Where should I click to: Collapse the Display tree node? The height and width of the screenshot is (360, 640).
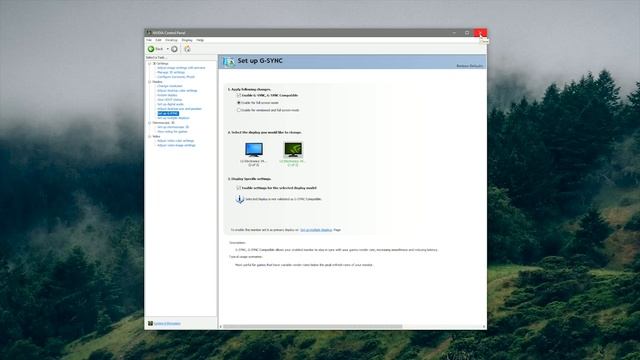(149, 82)
